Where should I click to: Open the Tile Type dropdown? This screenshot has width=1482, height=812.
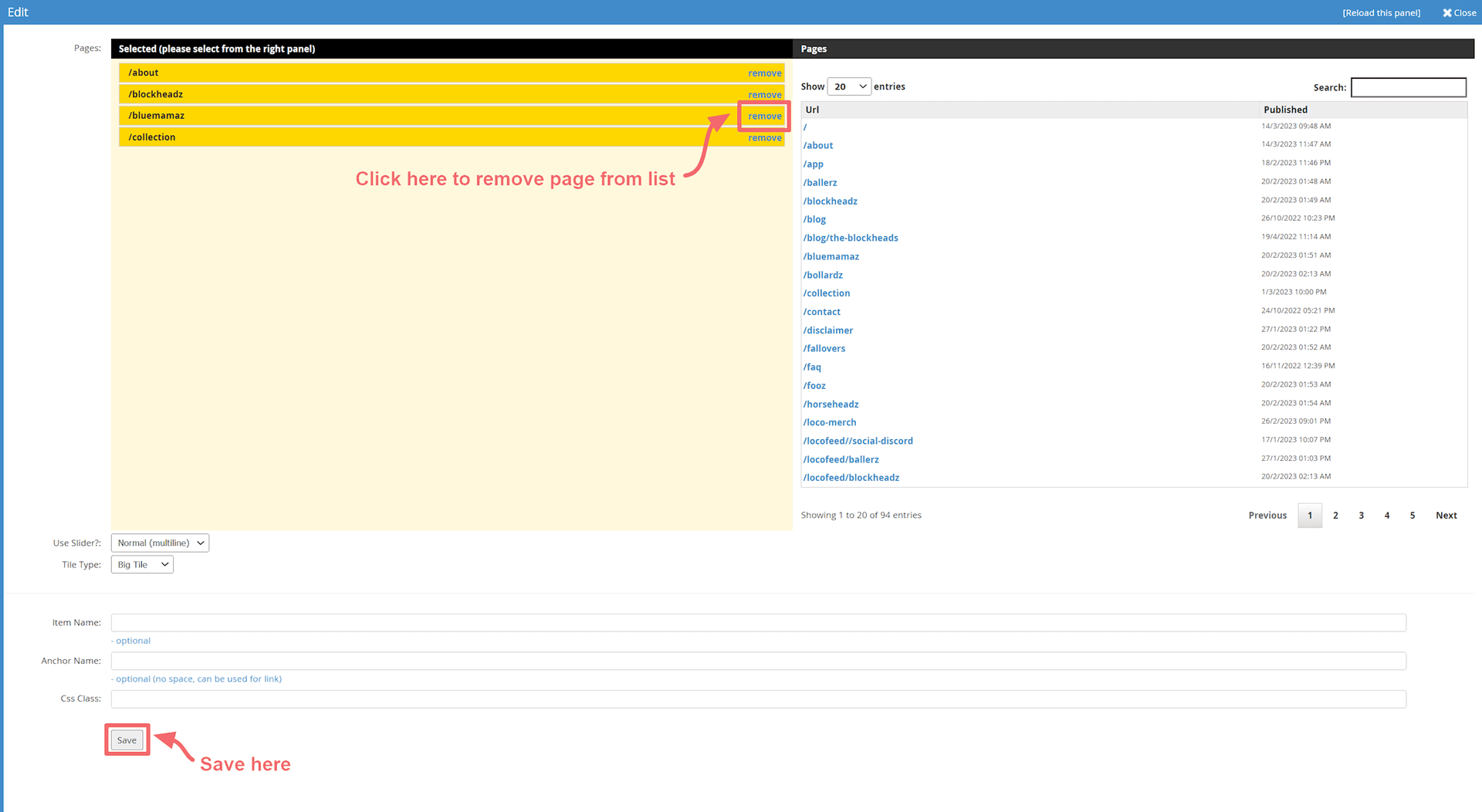pos(142,564)
